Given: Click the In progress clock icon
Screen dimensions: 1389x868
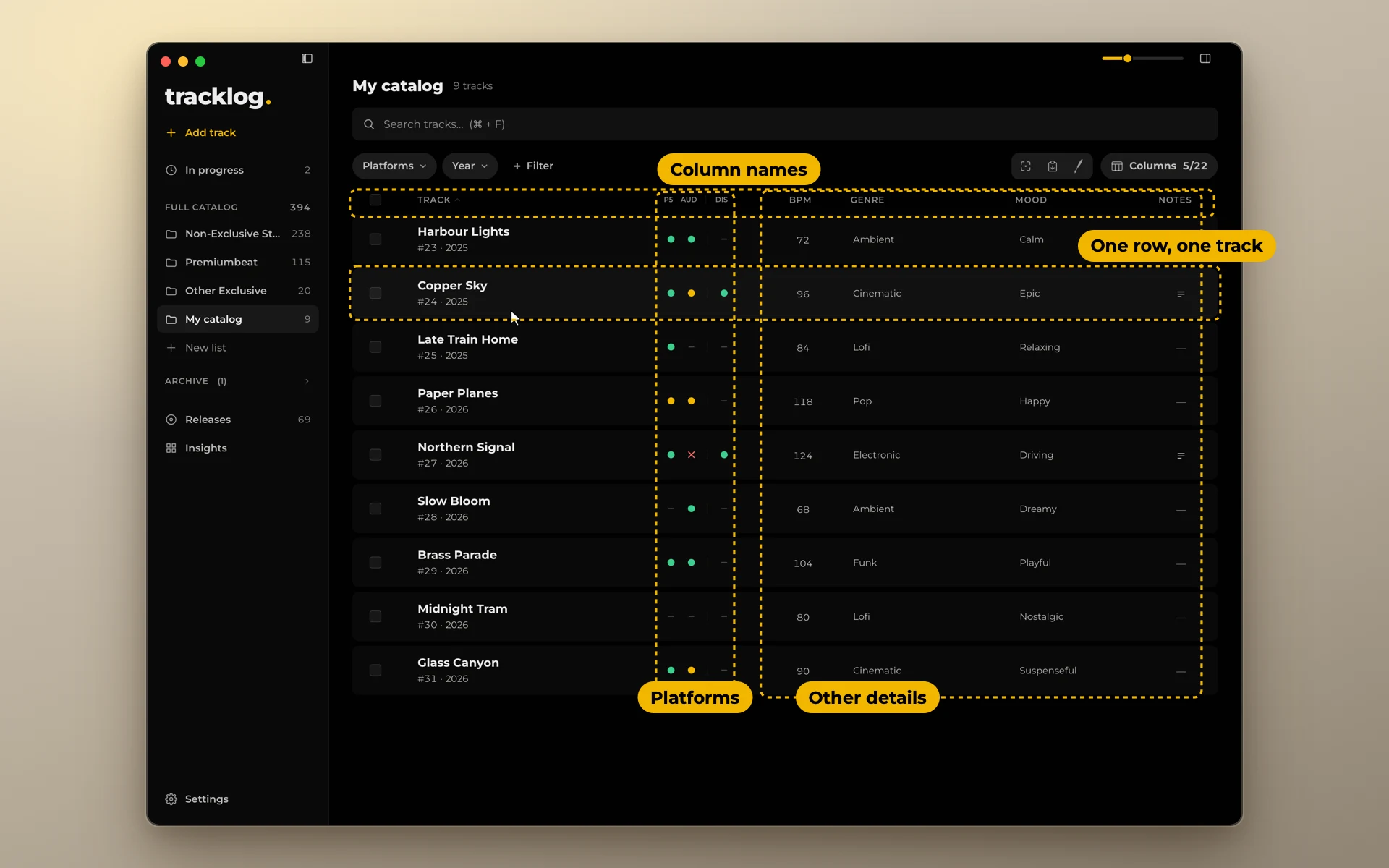Looking at the screenshot, I should [x=171, y=170].
